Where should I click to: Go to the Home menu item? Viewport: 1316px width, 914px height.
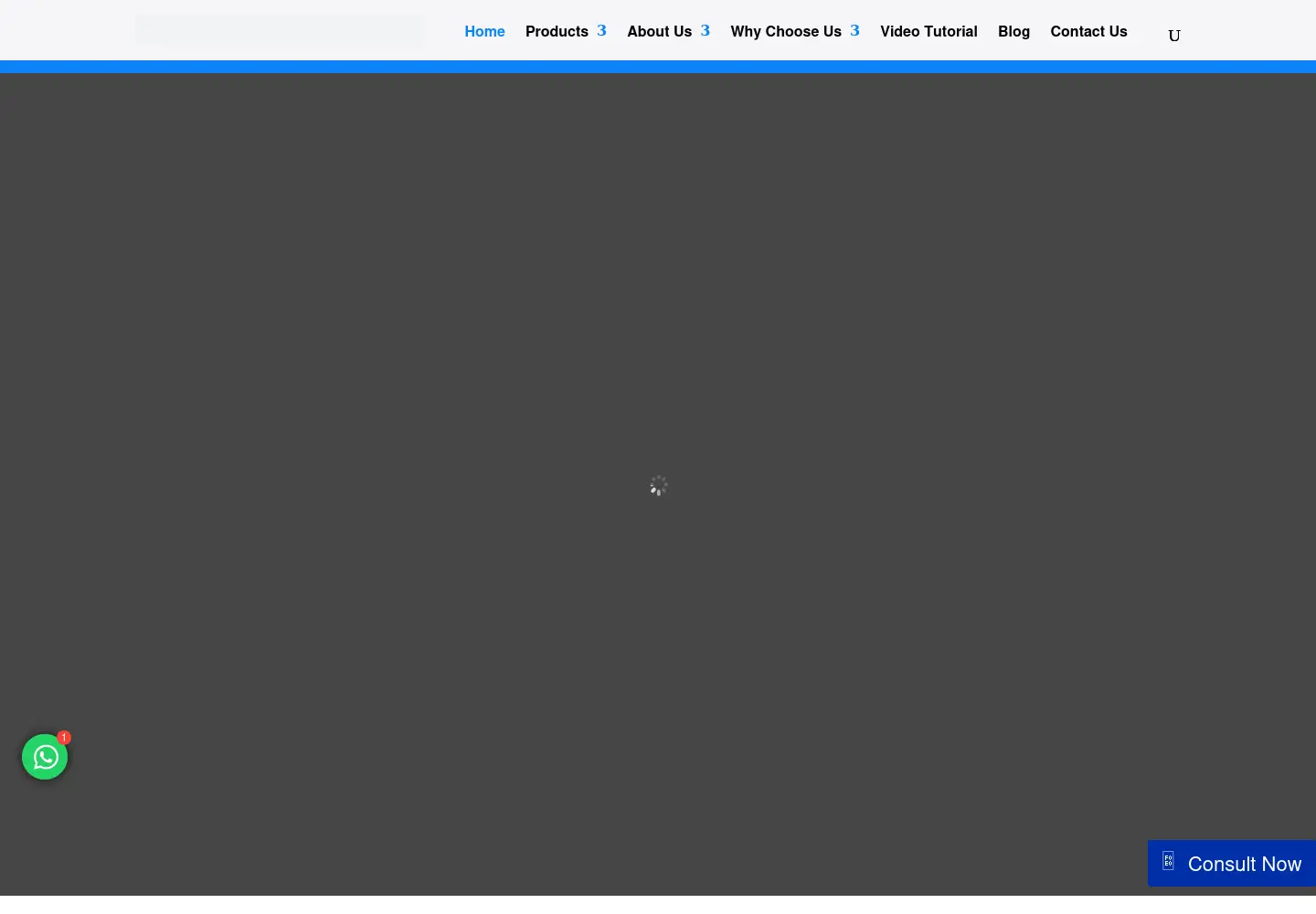(x=484, y=31)
